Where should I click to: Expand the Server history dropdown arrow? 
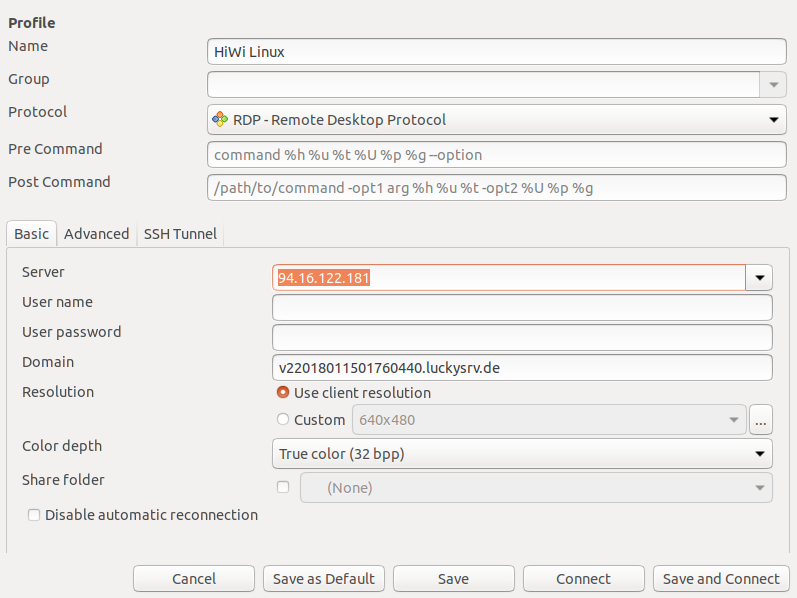760,278
